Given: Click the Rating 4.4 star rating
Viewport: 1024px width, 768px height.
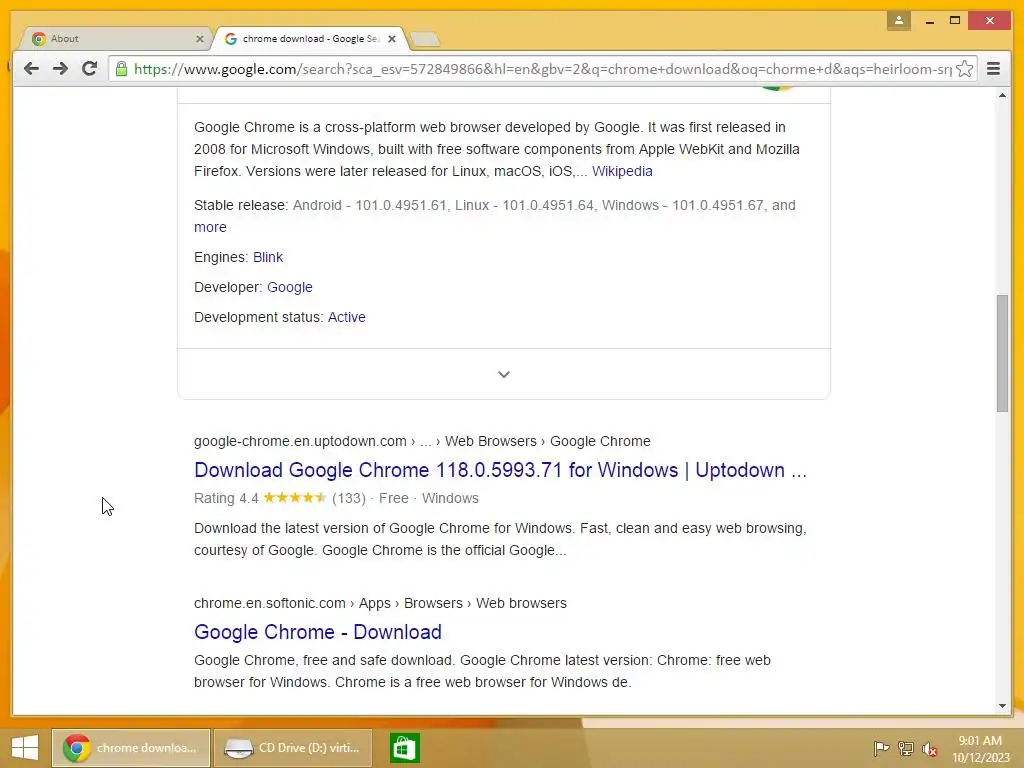Looking at the screenshot, I should 295,498.
